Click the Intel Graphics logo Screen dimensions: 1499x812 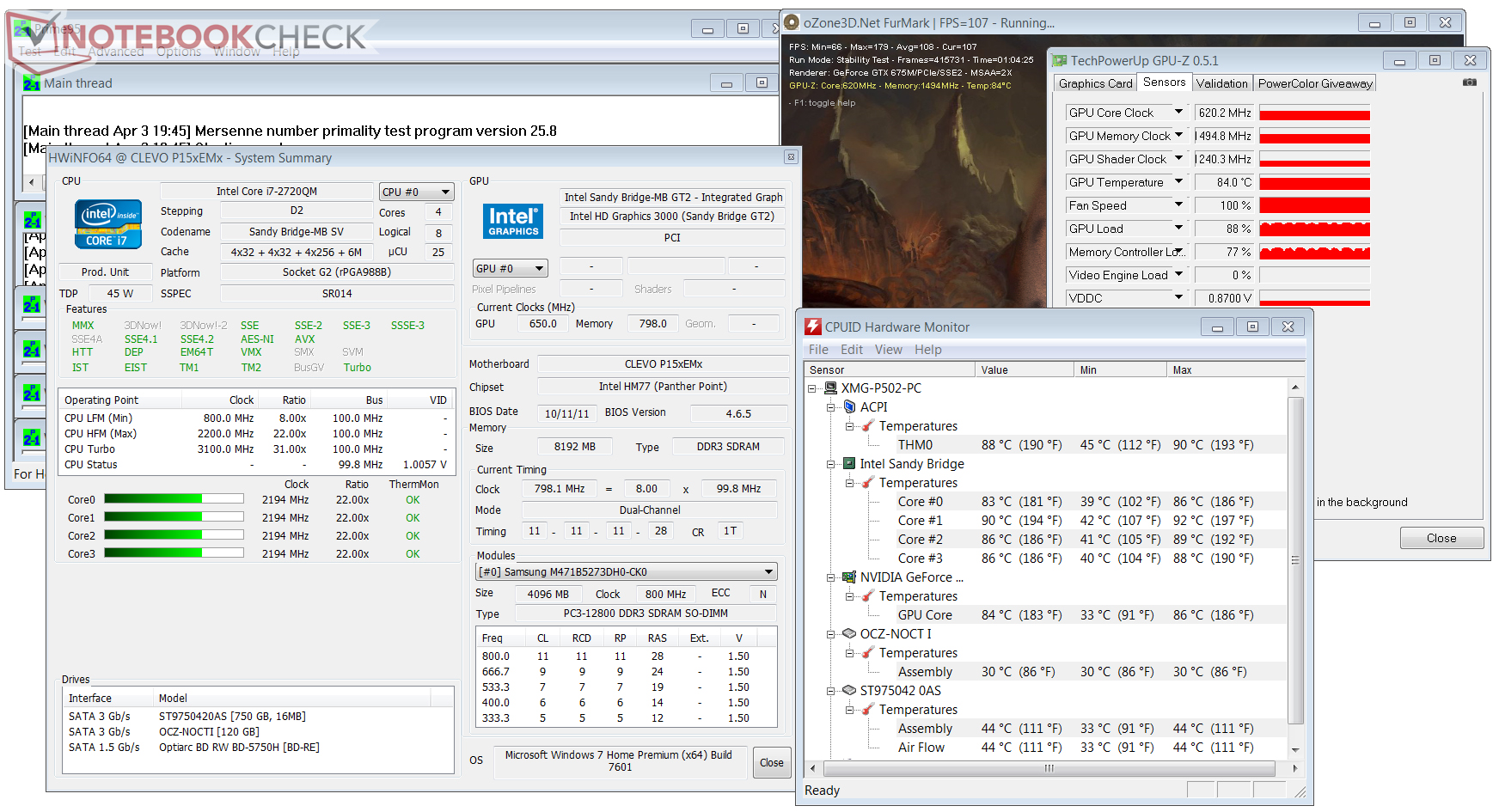(513, 221)
